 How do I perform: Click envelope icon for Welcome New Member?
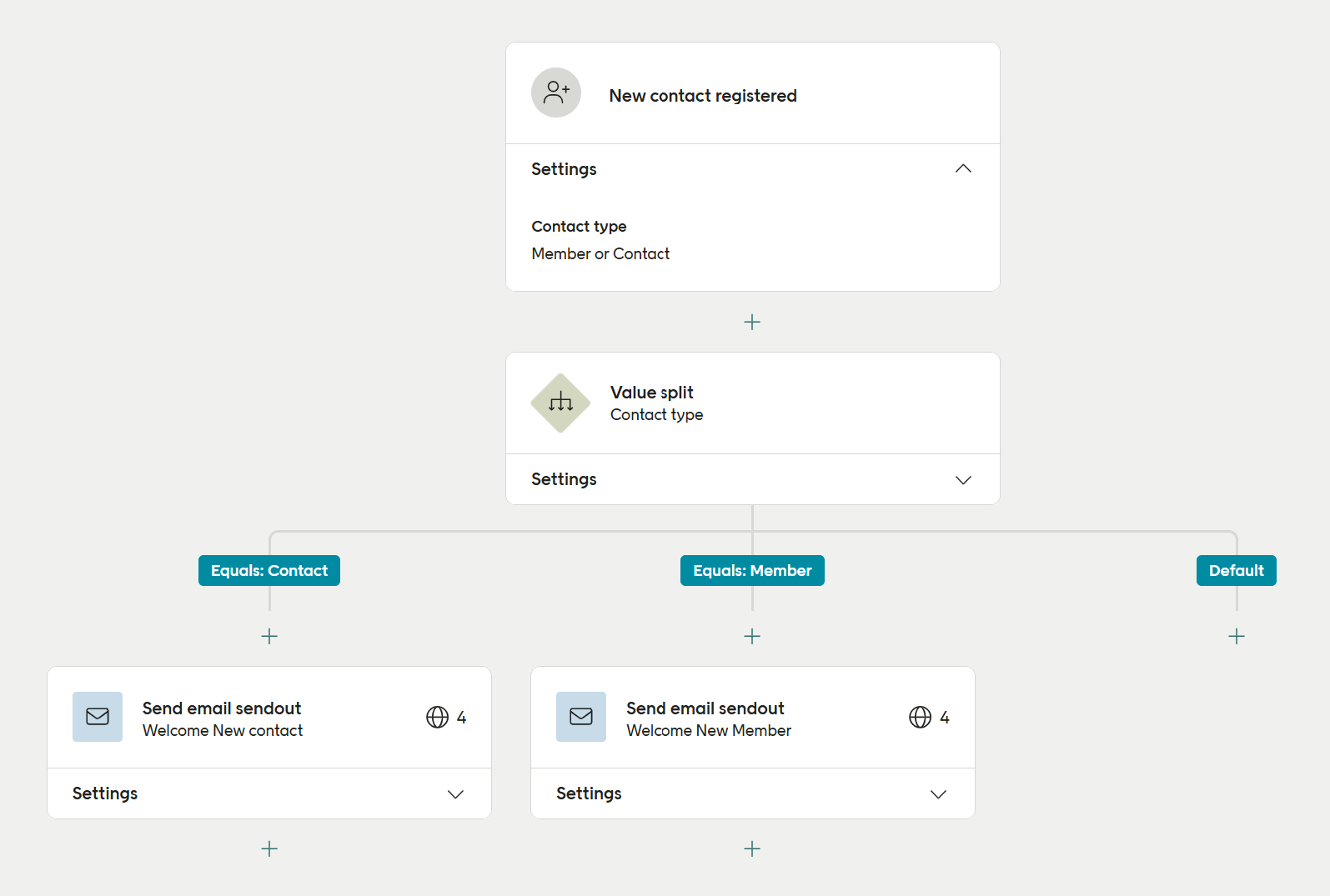tap(581, 717)
